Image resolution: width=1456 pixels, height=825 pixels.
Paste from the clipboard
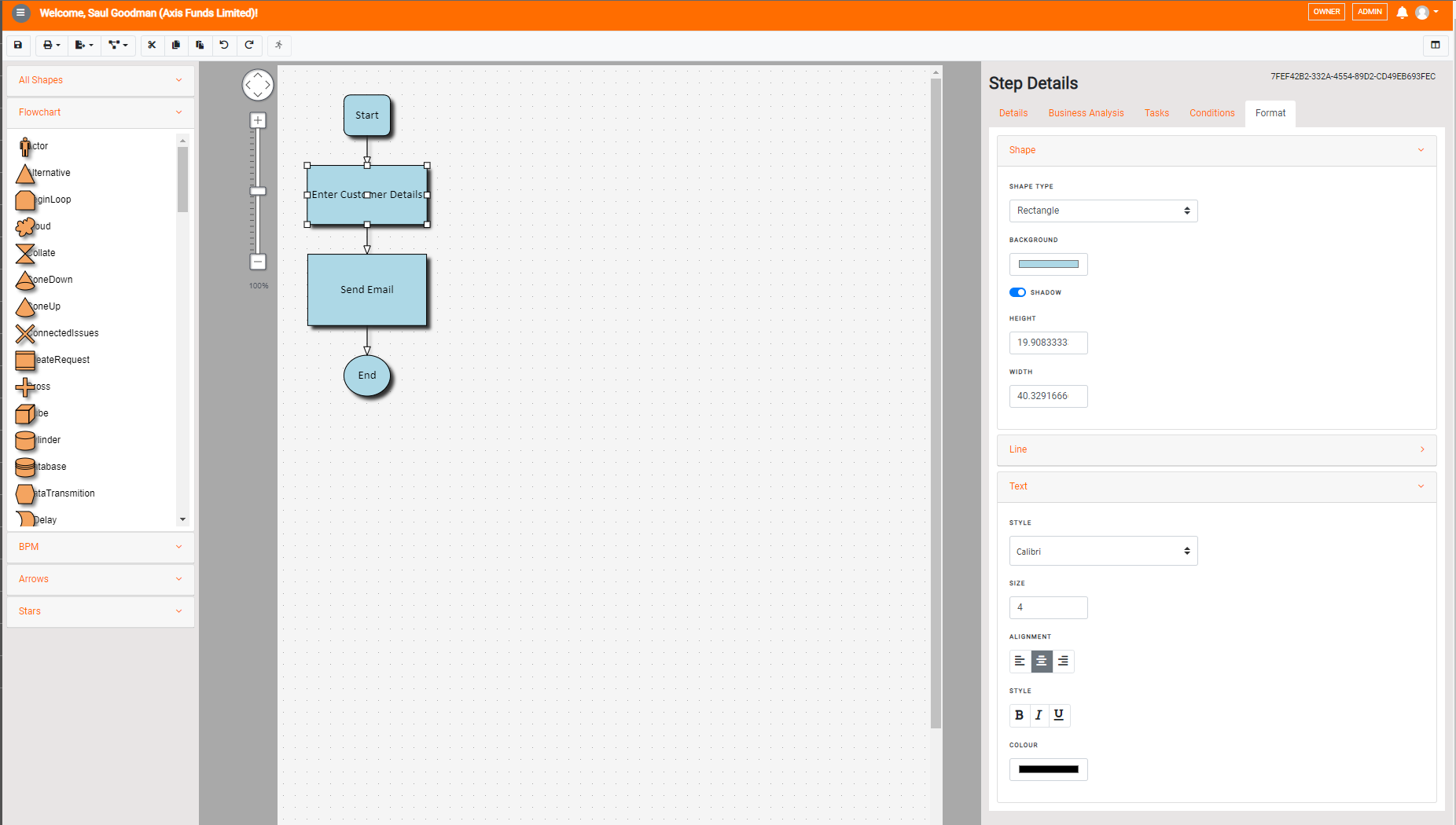(x=200, y=46)
